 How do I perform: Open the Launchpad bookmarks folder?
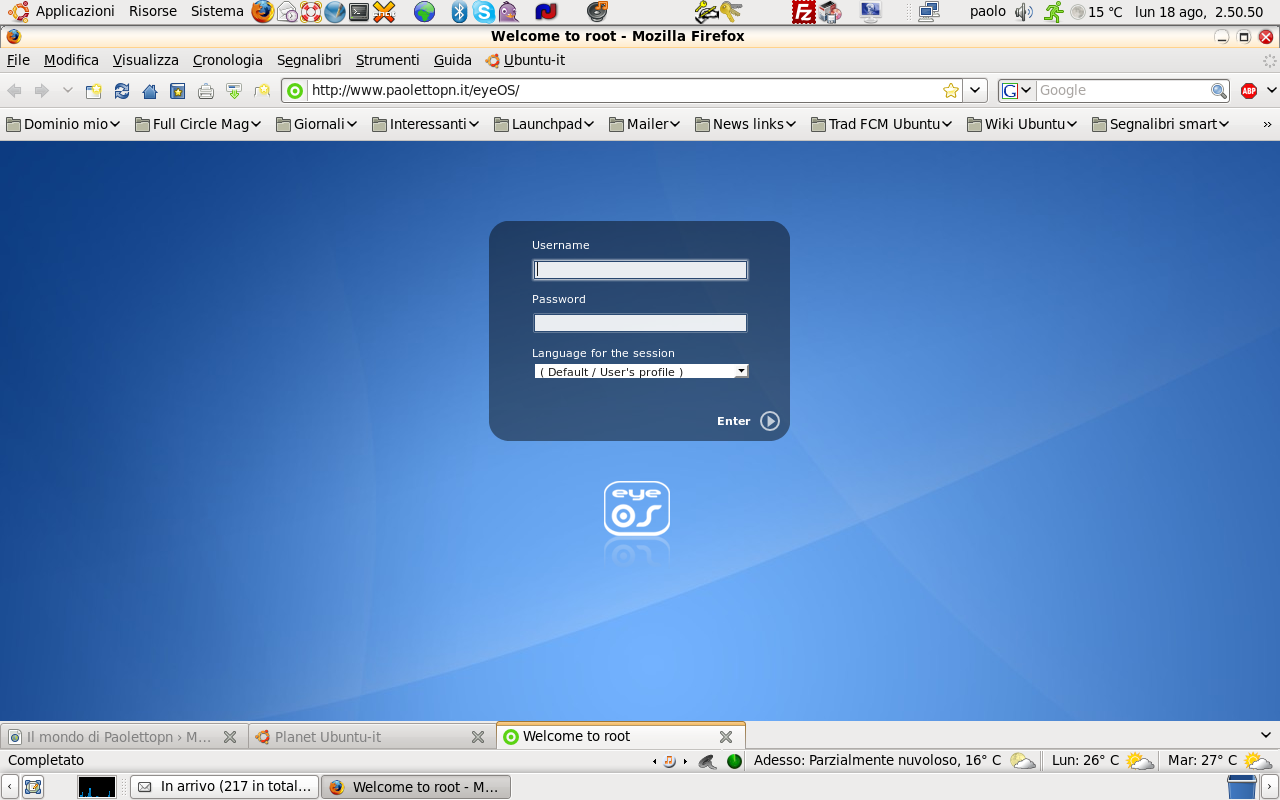pos(544,124)
